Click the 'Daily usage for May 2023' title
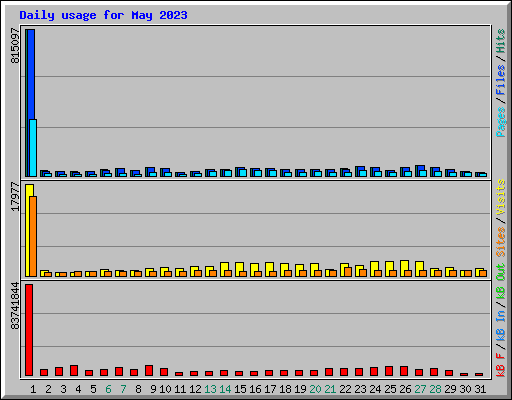This screenshot has height=400, width=512. (x=103, y=15)
